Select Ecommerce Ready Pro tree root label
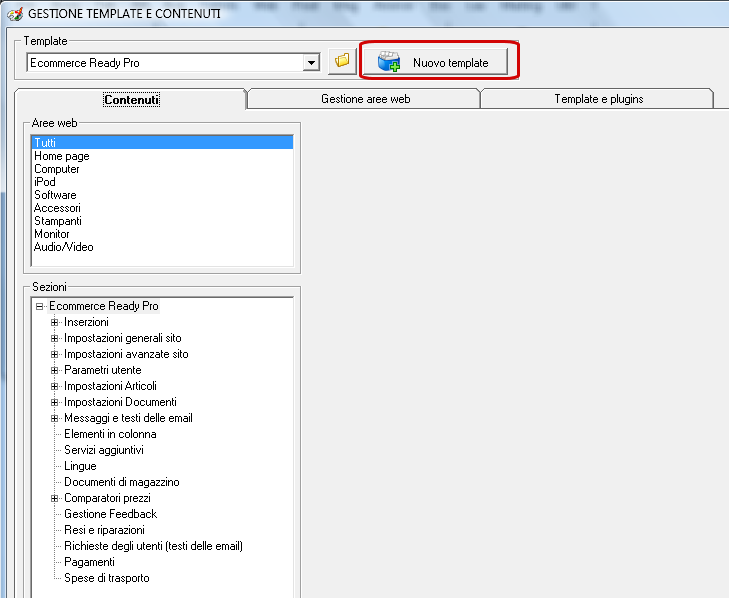Image resolution: width=729 pixels, height=598 pixels. (104, 306)
